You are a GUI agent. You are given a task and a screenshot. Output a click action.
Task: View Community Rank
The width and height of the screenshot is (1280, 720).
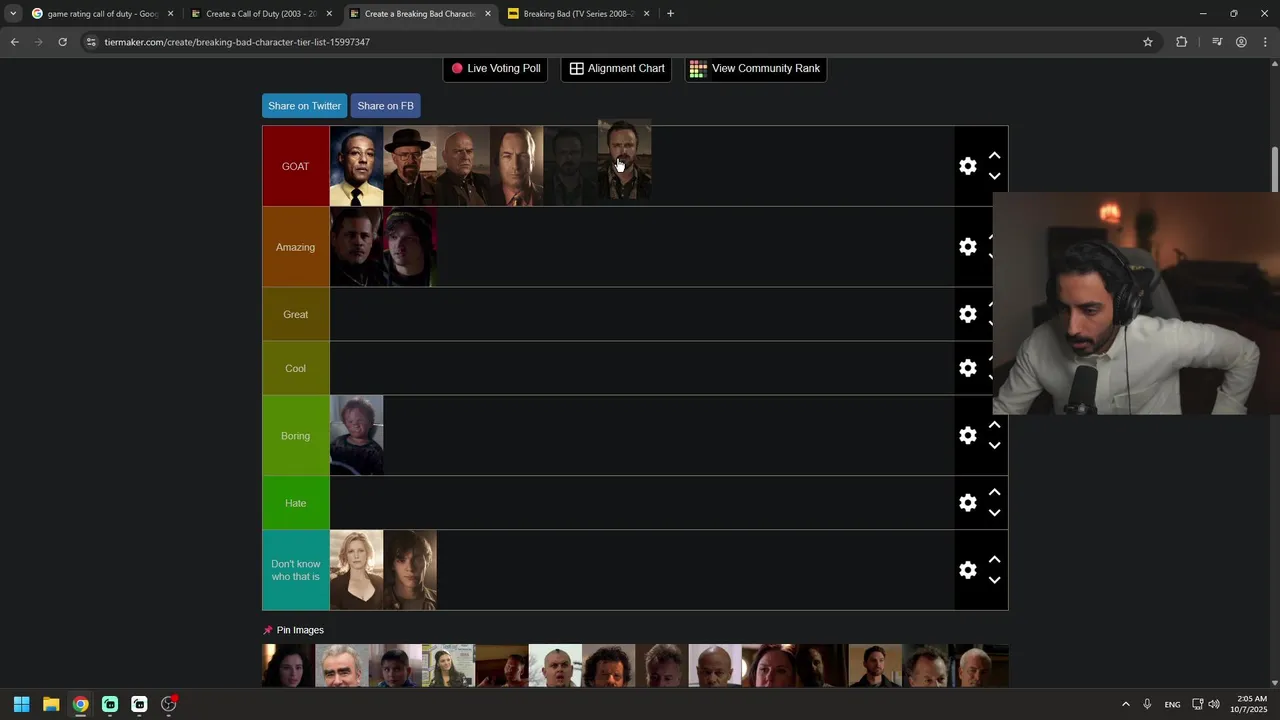point(755,68)
